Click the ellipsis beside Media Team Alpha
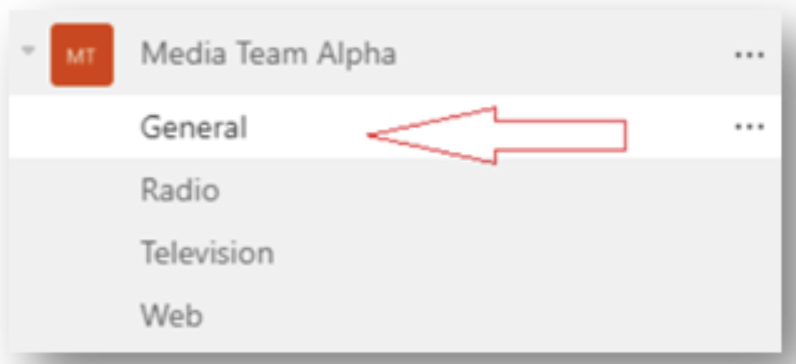Image resolution: width=796 pixels, height=364 pixels. 749,55
